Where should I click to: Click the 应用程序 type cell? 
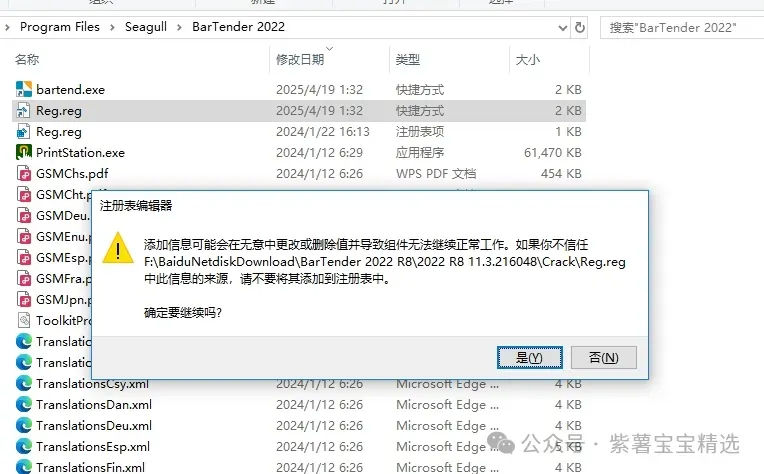point(420,152)
